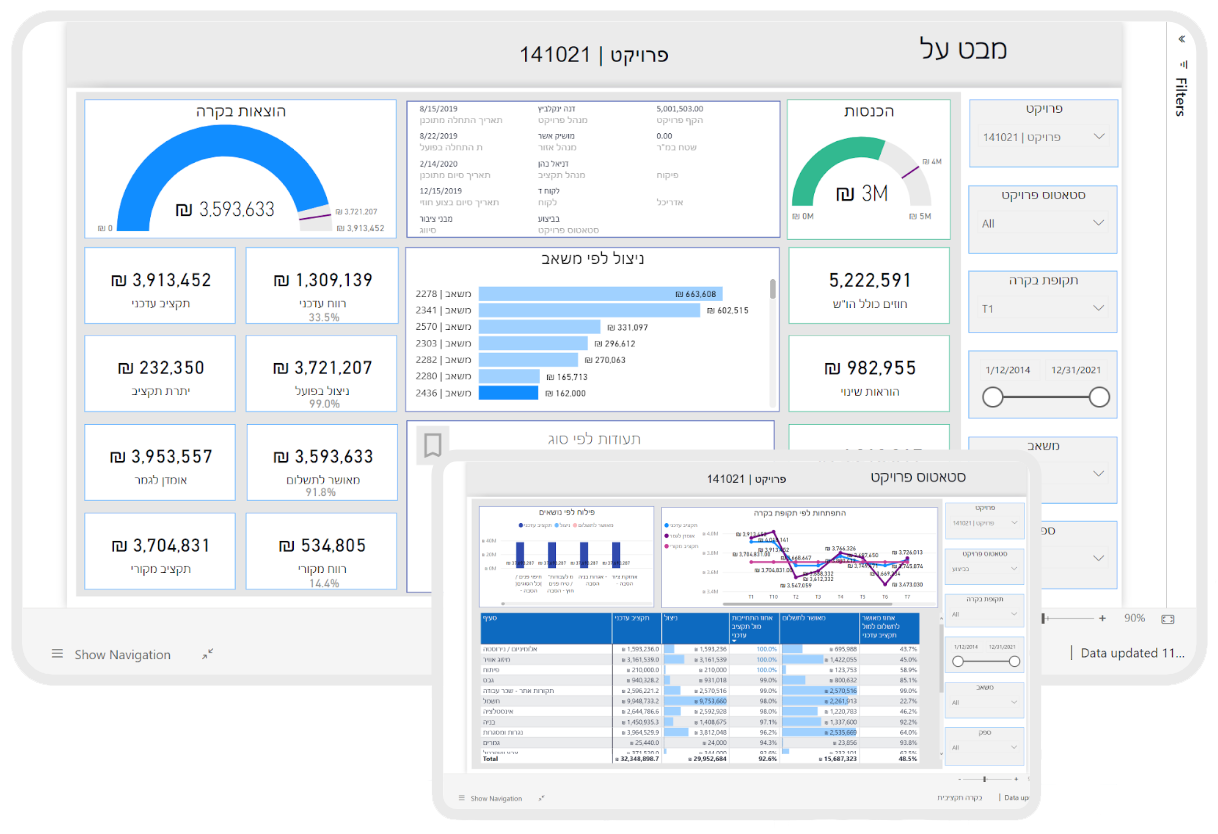Click the left date slider handle in front window
The height and width of the screenshot is (834, 1218).
957,661
